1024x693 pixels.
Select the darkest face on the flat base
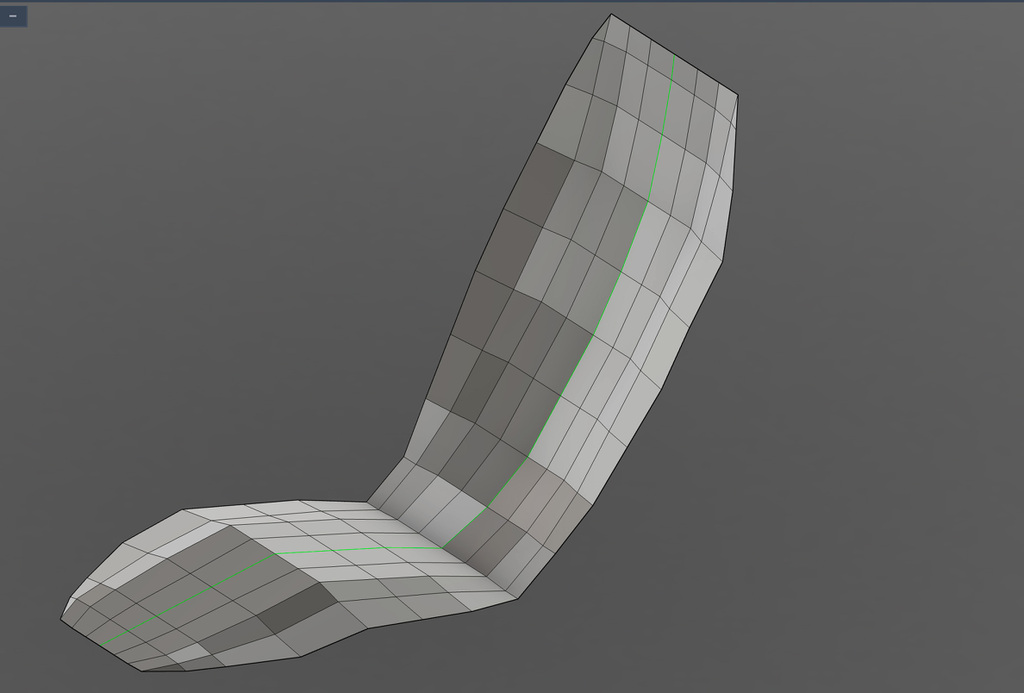pos(299,605)
